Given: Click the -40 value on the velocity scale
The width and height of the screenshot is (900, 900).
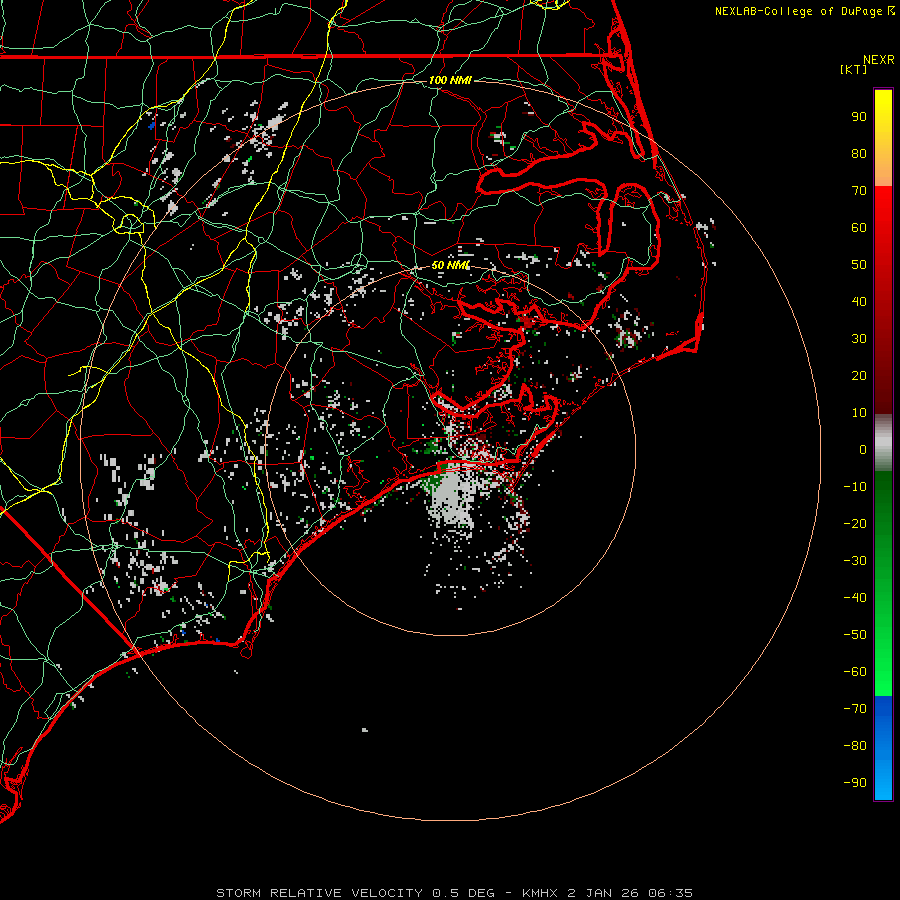Looking at the screenshot, I should click(855, 598).
